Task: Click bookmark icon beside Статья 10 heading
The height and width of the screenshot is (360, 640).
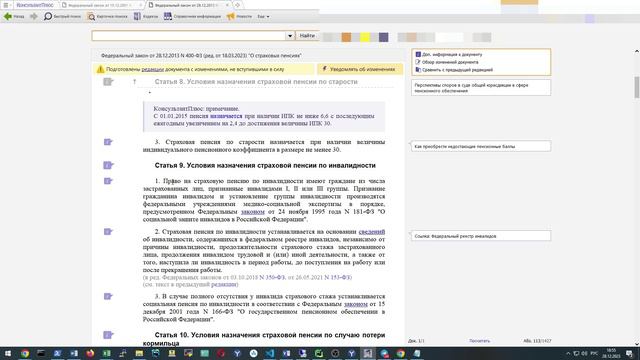Action: pyautogui.click(x=108, y=335)
